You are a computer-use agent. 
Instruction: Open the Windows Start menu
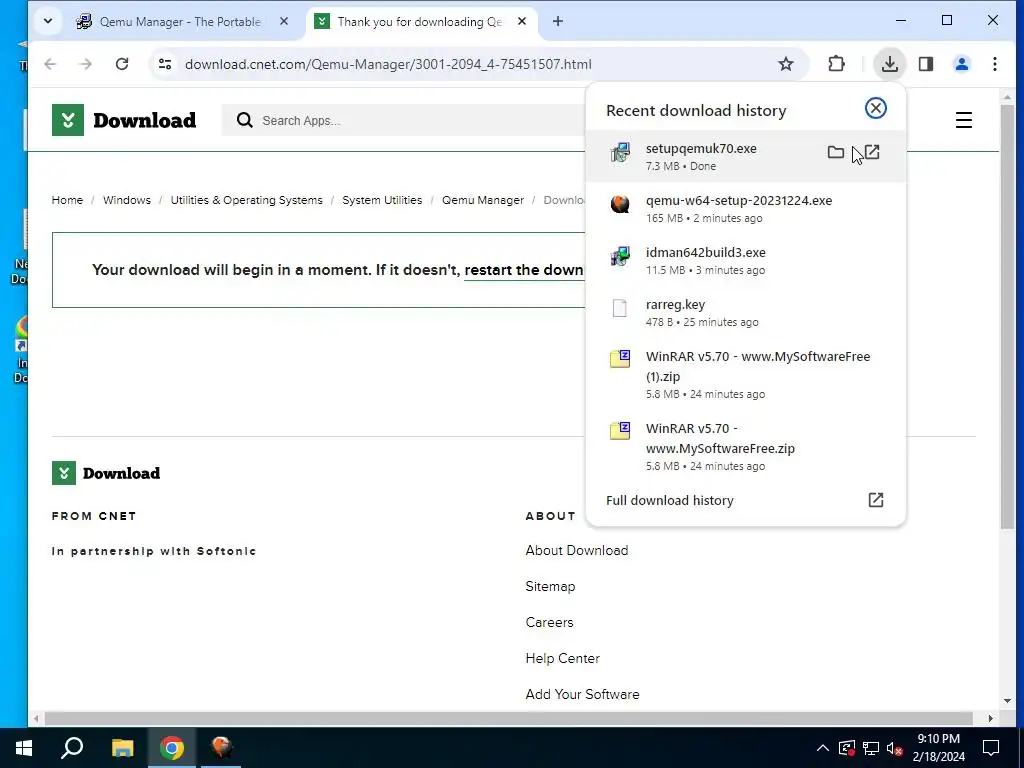click(x=24, y=748)
